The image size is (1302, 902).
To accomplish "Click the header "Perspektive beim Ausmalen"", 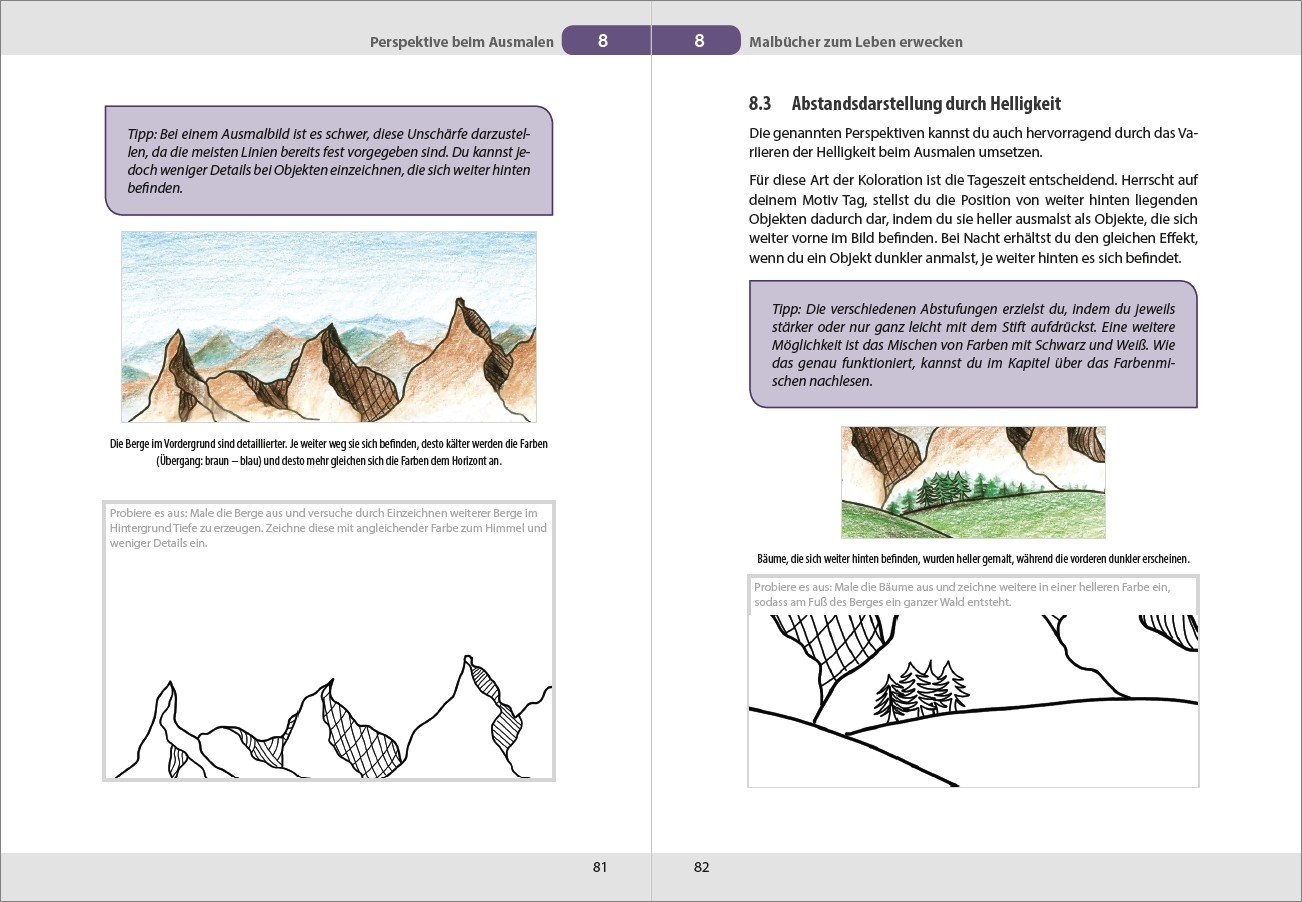I will pyautogui.click(x=461, y=42).
